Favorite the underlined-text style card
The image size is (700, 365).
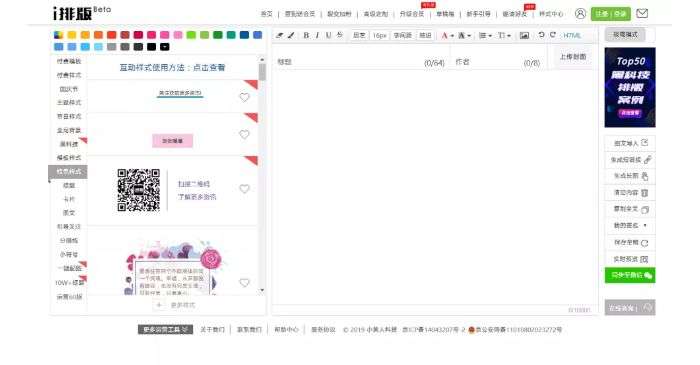(x=244, y=97)
